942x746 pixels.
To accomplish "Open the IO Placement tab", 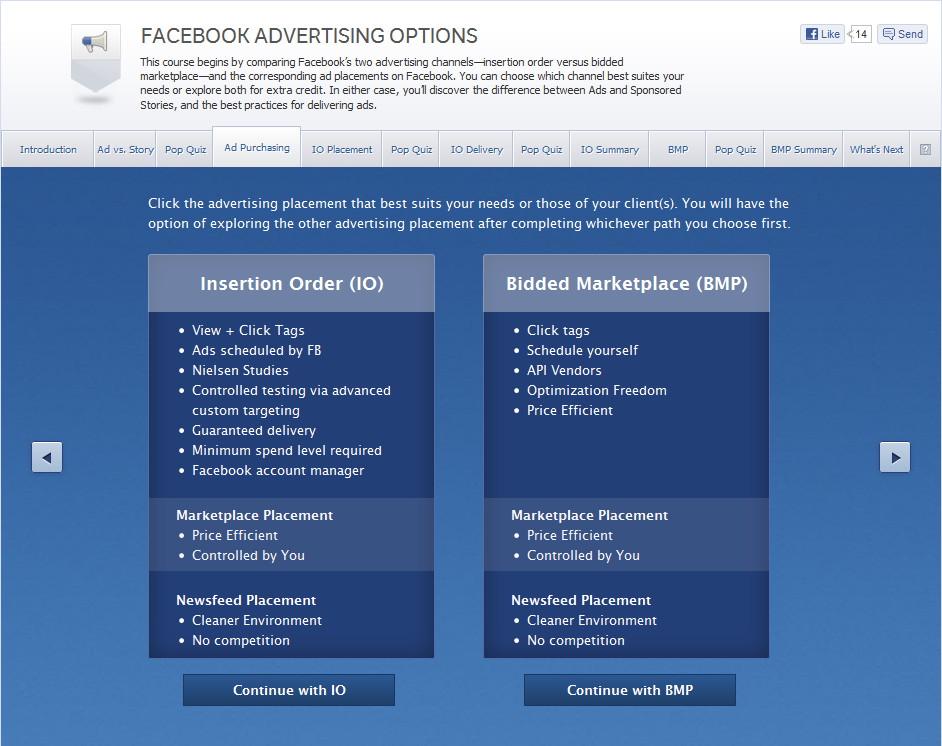I will (x=341, y=150).
